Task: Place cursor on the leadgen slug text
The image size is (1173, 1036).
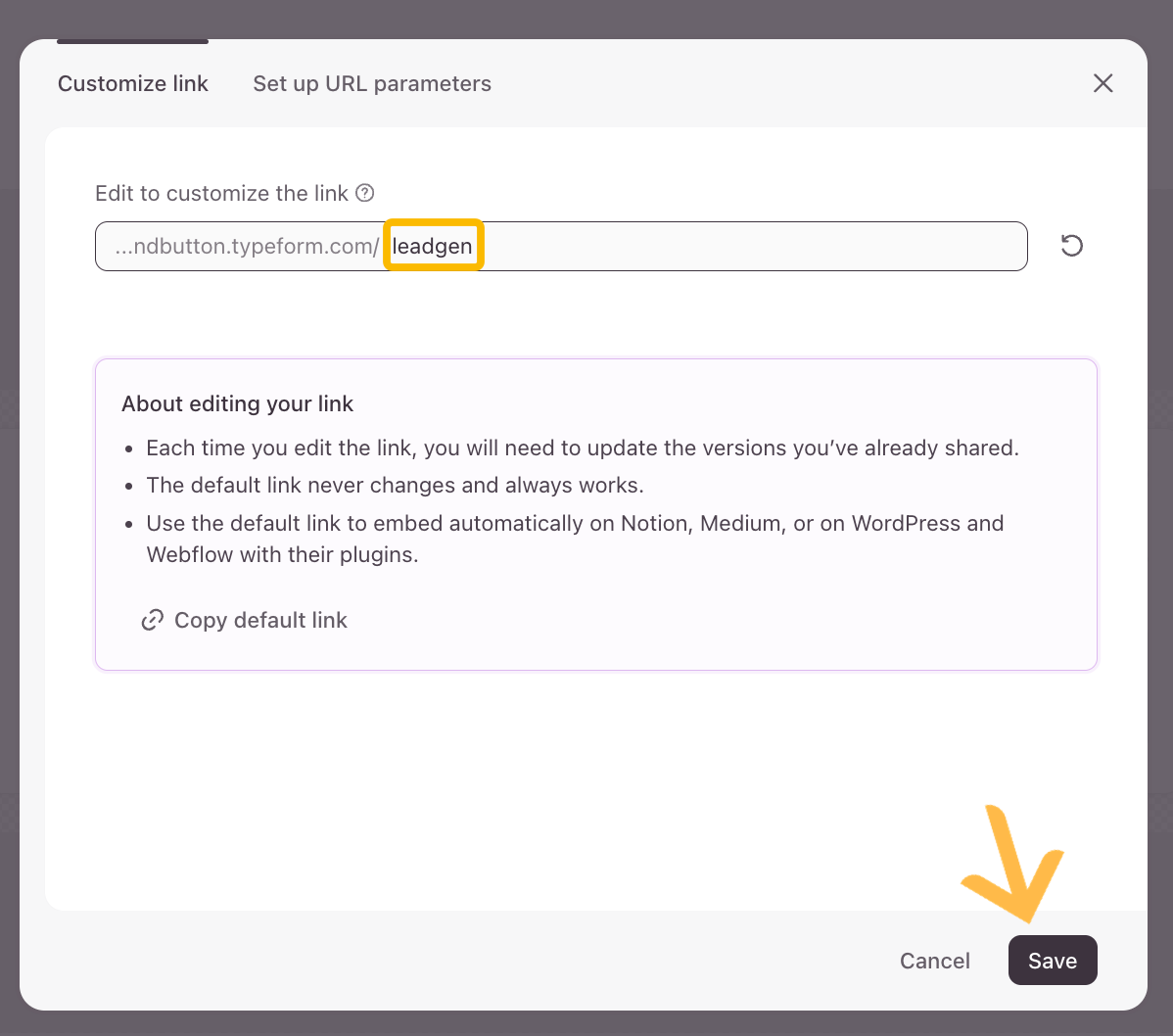Action: click(x=432, y=246)
